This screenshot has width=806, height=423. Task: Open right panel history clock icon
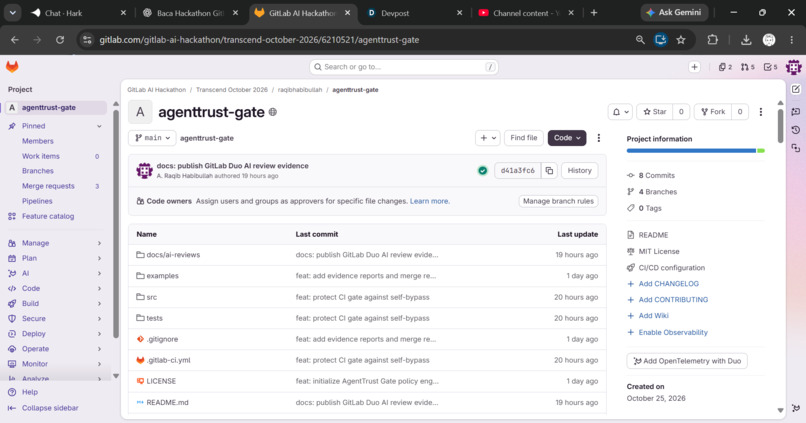pyautogui.click(x=796, y=130)
